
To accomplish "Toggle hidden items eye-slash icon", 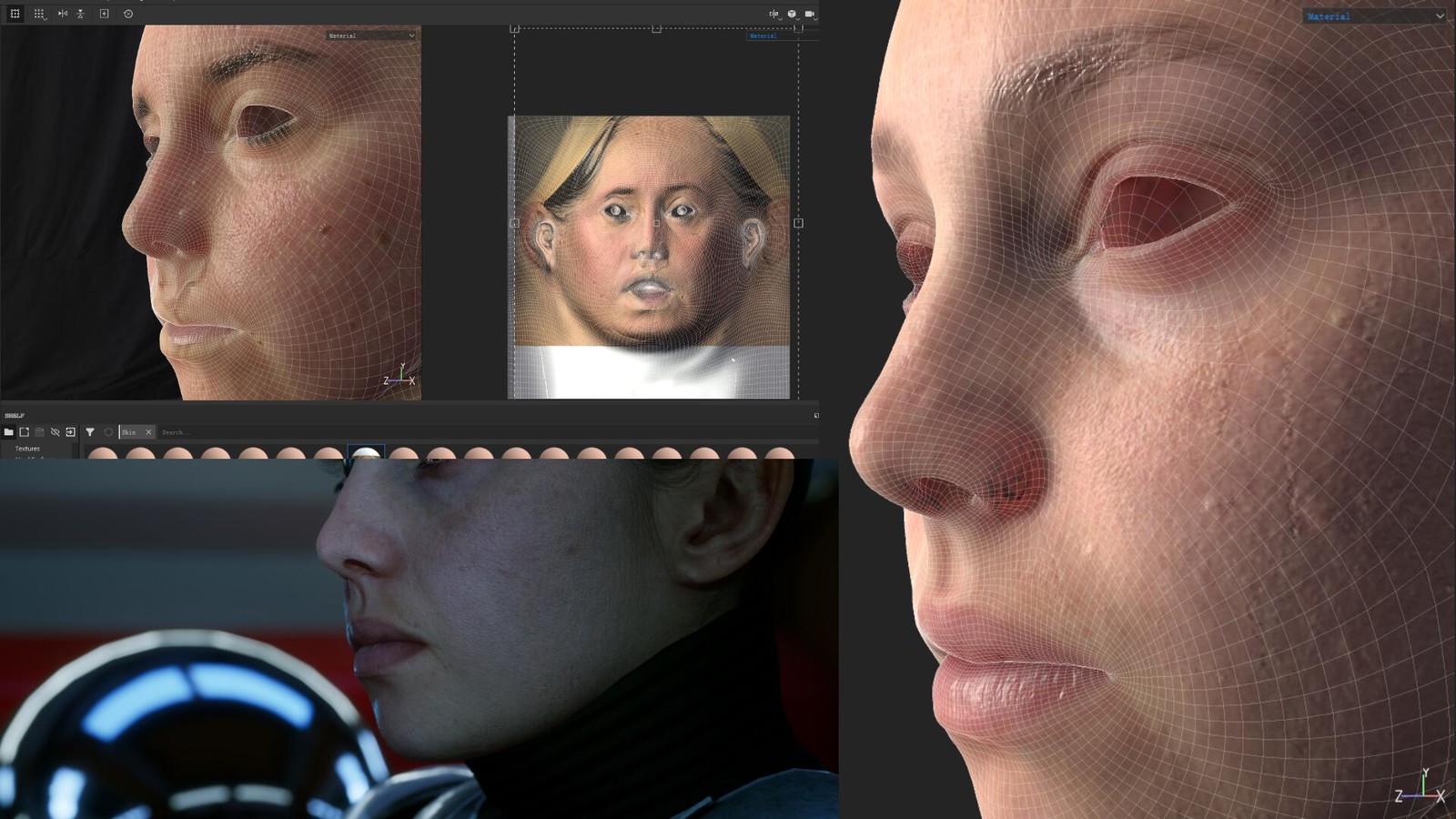I will coord(55,432).
